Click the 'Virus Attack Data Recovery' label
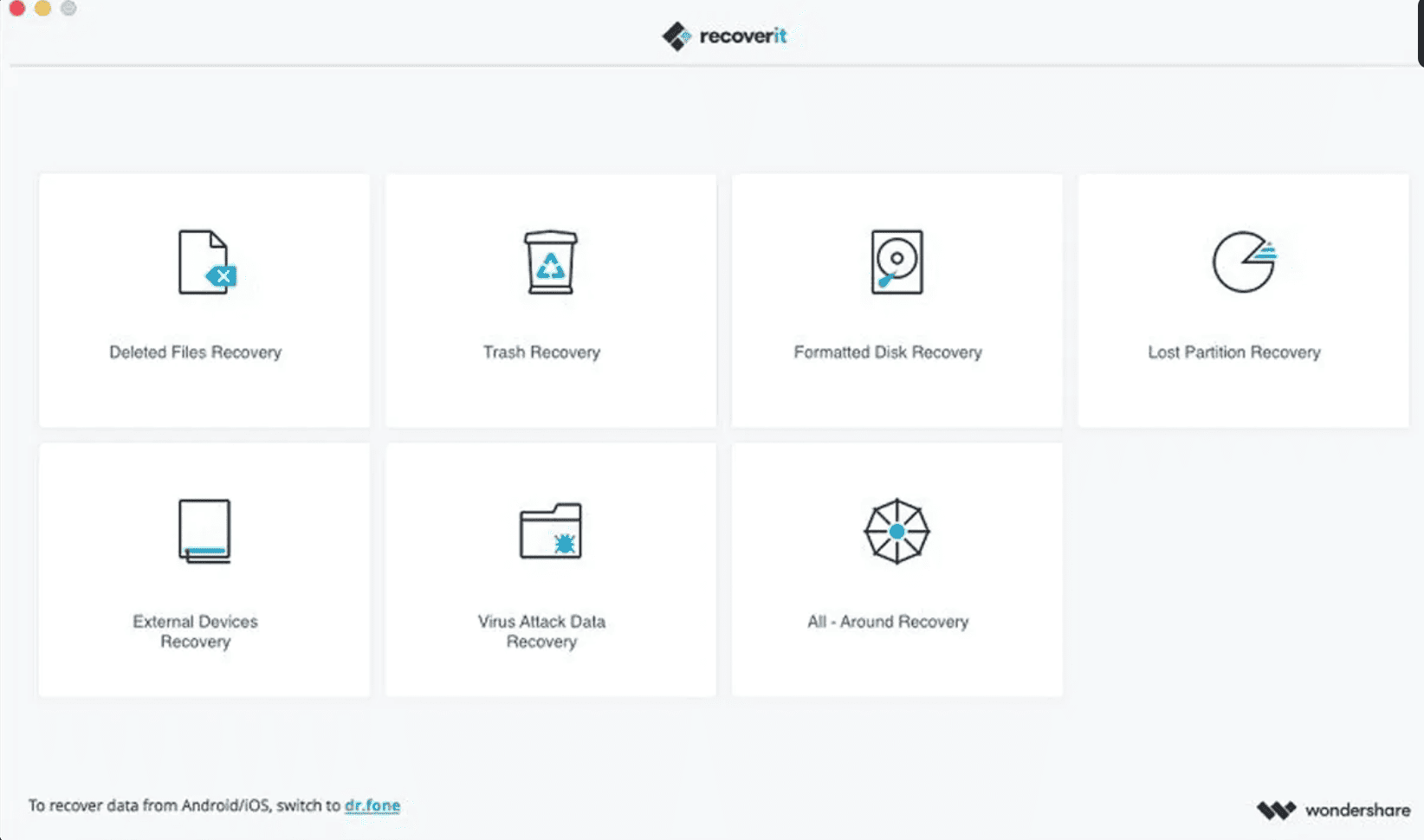This screenshot has height=840, width=1424. point(541,631)
